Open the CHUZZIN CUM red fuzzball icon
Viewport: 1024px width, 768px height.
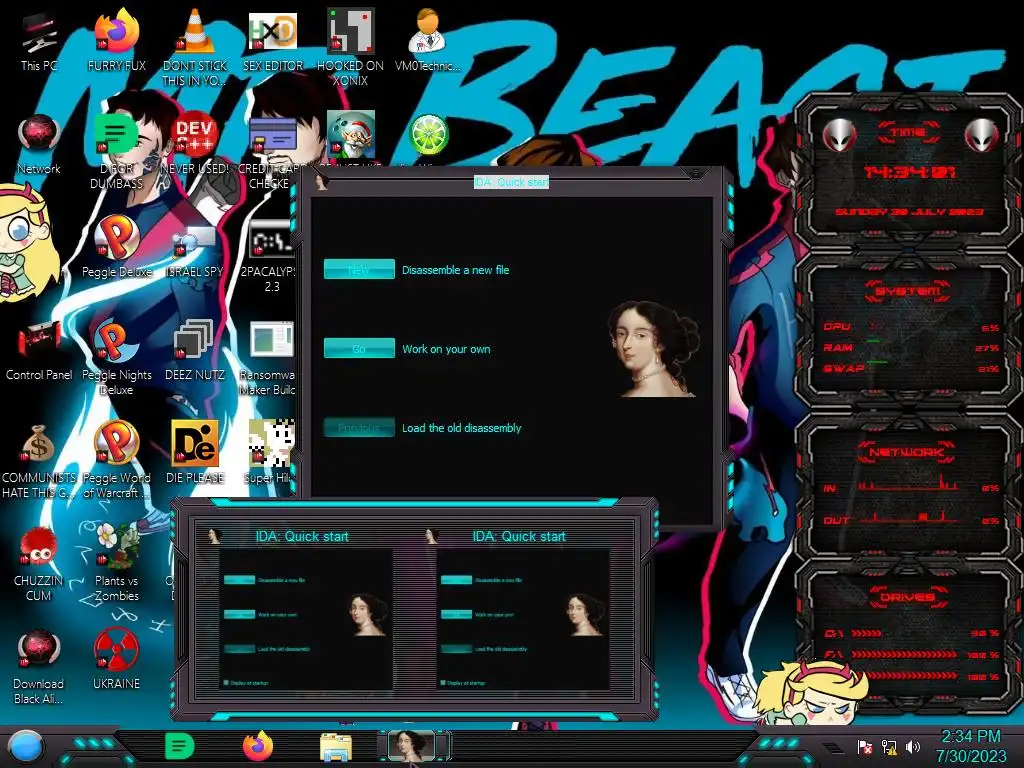[x=39, y=564]
